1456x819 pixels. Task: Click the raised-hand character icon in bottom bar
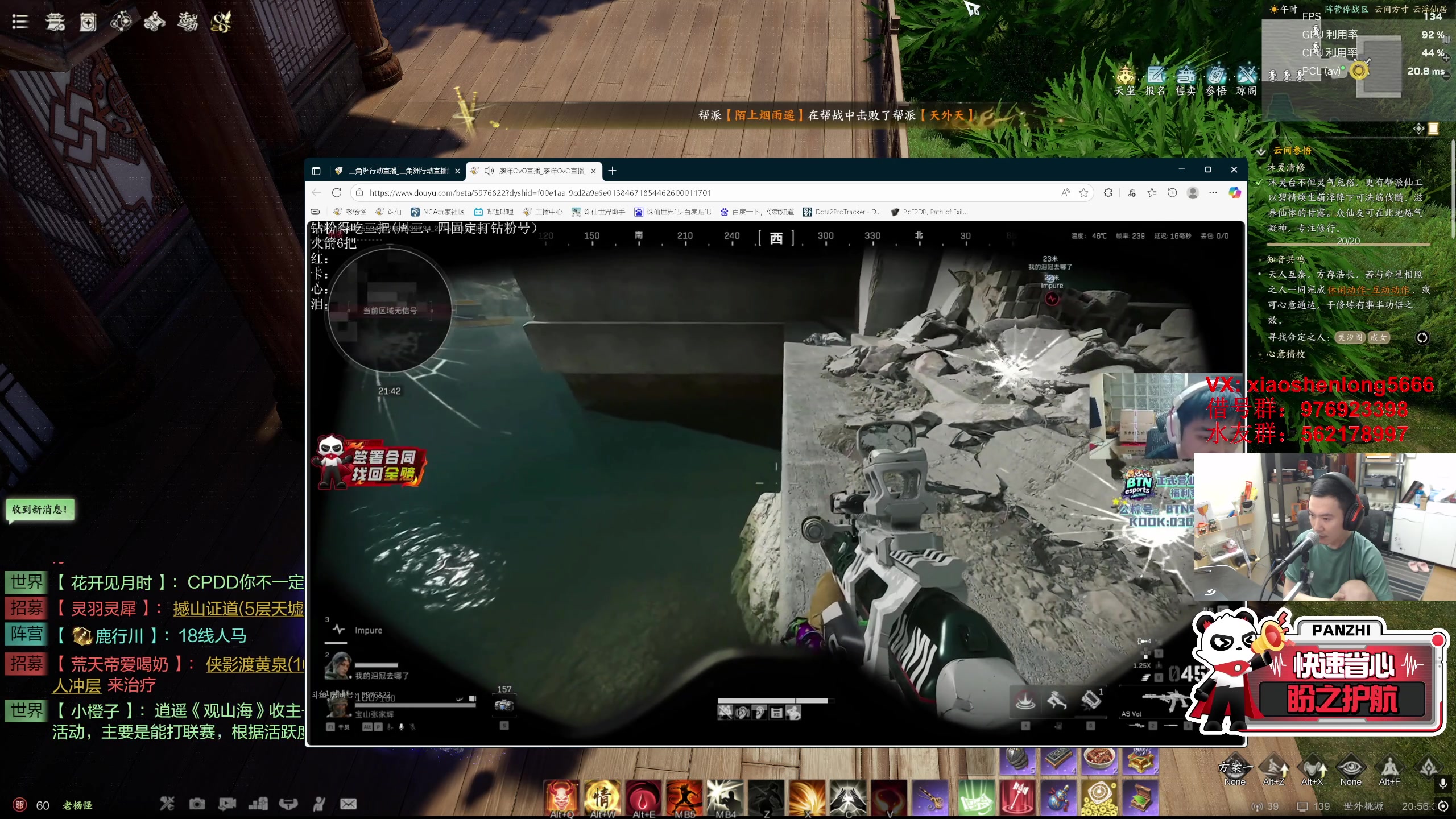[319, 804]
